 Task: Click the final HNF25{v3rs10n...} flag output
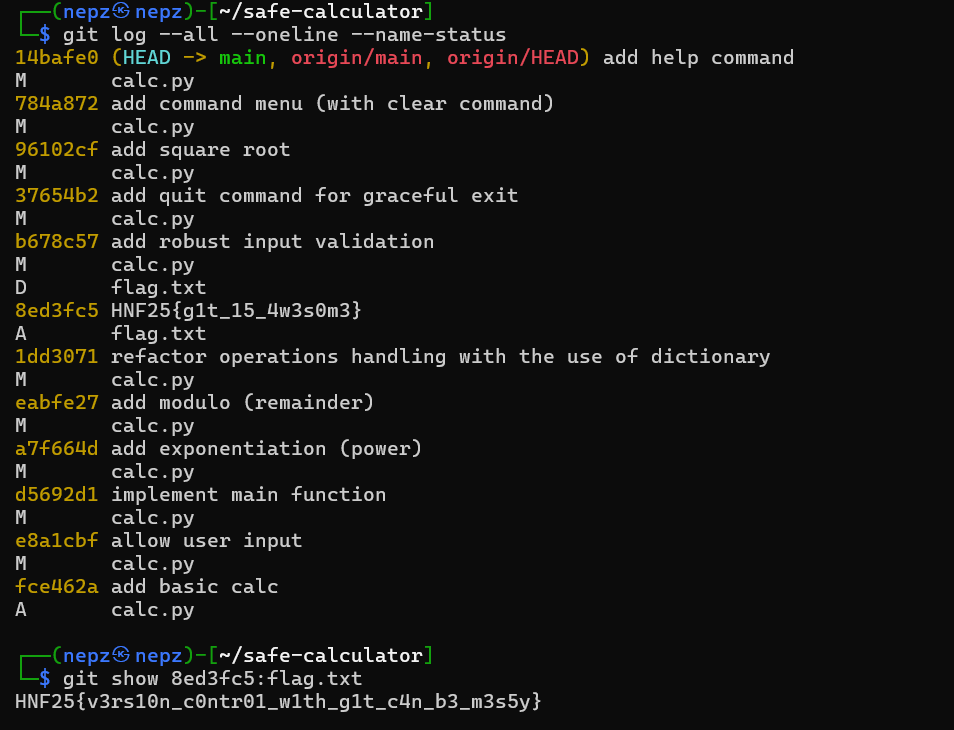278,702
